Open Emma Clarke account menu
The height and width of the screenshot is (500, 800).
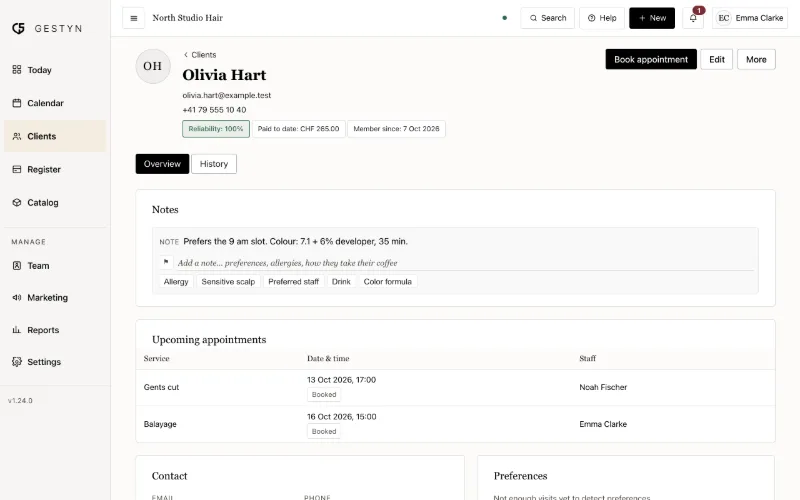click(x=750, y=18)
